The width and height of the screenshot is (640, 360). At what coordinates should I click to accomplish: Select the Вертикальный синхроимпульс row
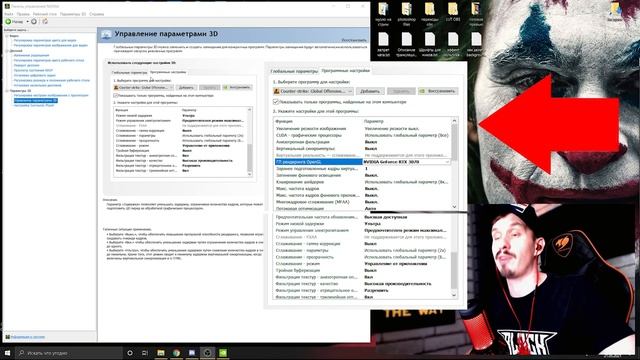click(363, 149)
